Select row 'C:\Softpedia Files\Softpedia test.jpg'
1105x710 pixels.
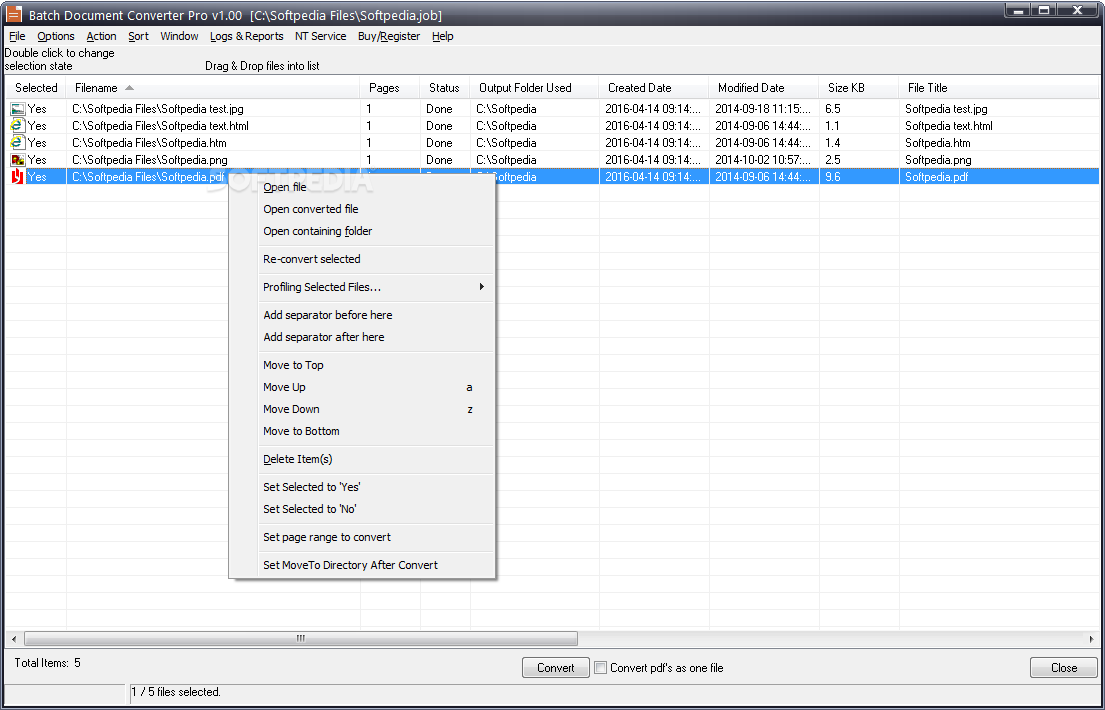[552, 109]
